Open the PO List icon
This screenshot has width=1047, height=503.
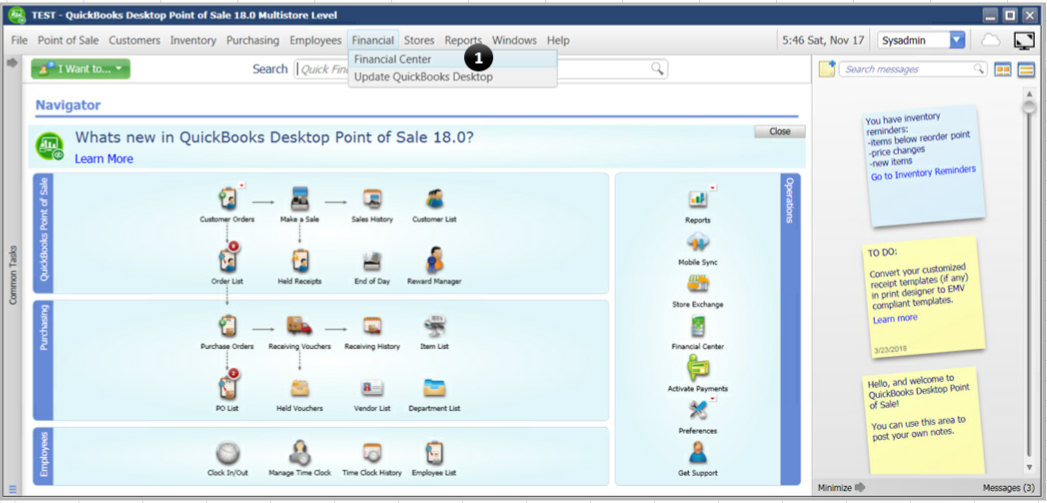point(228,387)
